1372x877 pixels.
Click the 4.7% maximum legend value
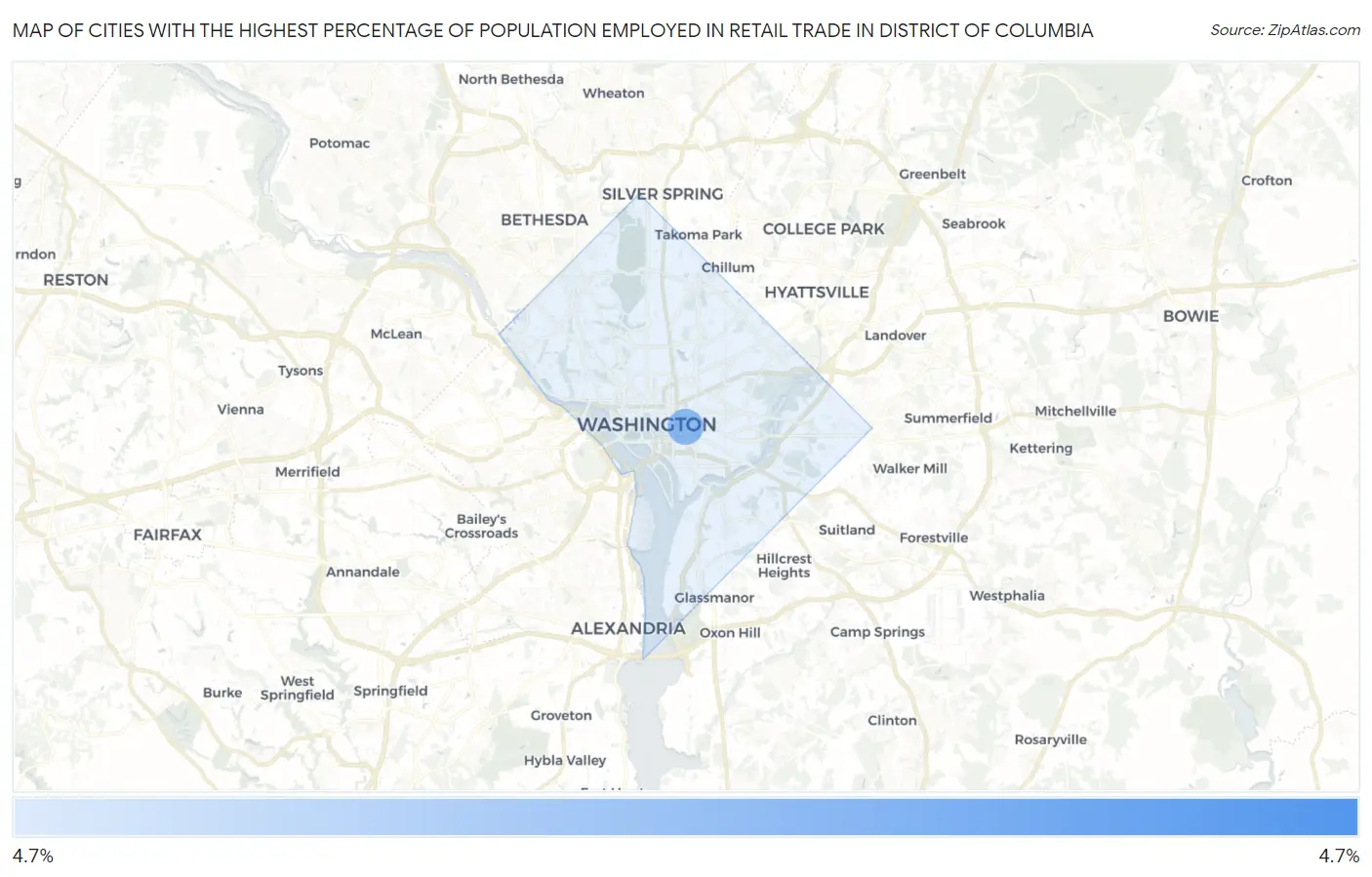click(1339, 856)
